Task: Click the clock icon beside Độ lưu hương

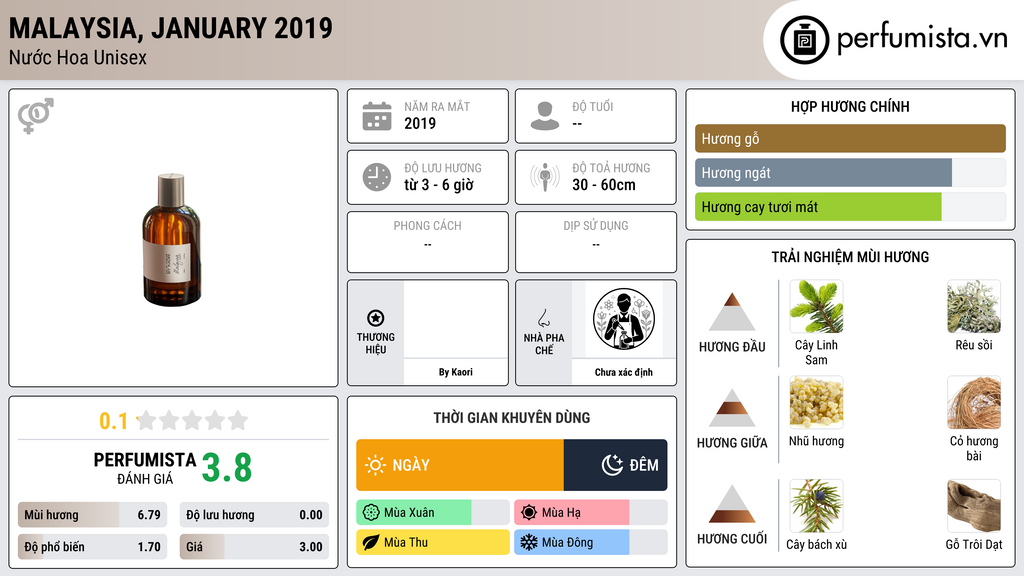Action: point(377,177)
